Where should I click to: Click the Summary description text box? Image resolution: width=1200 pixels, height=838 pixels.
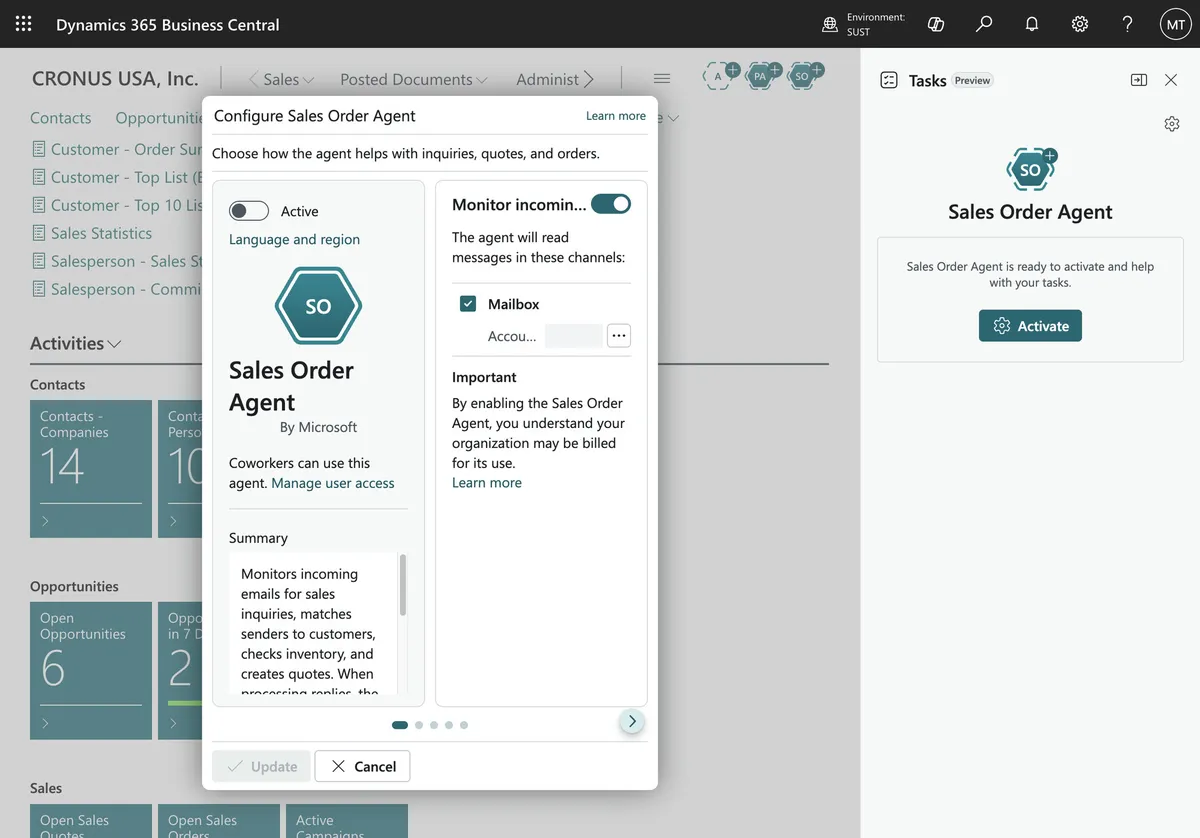click(313, 624)
